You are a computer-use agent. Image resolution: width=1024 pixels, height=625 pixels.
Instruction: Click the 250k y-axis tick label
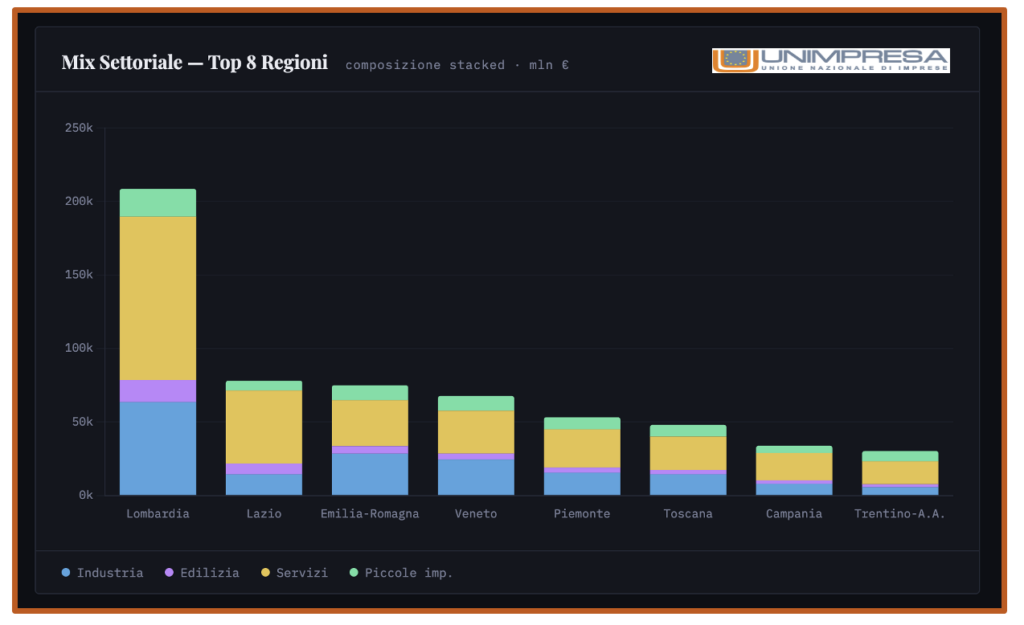coord(79,128)
